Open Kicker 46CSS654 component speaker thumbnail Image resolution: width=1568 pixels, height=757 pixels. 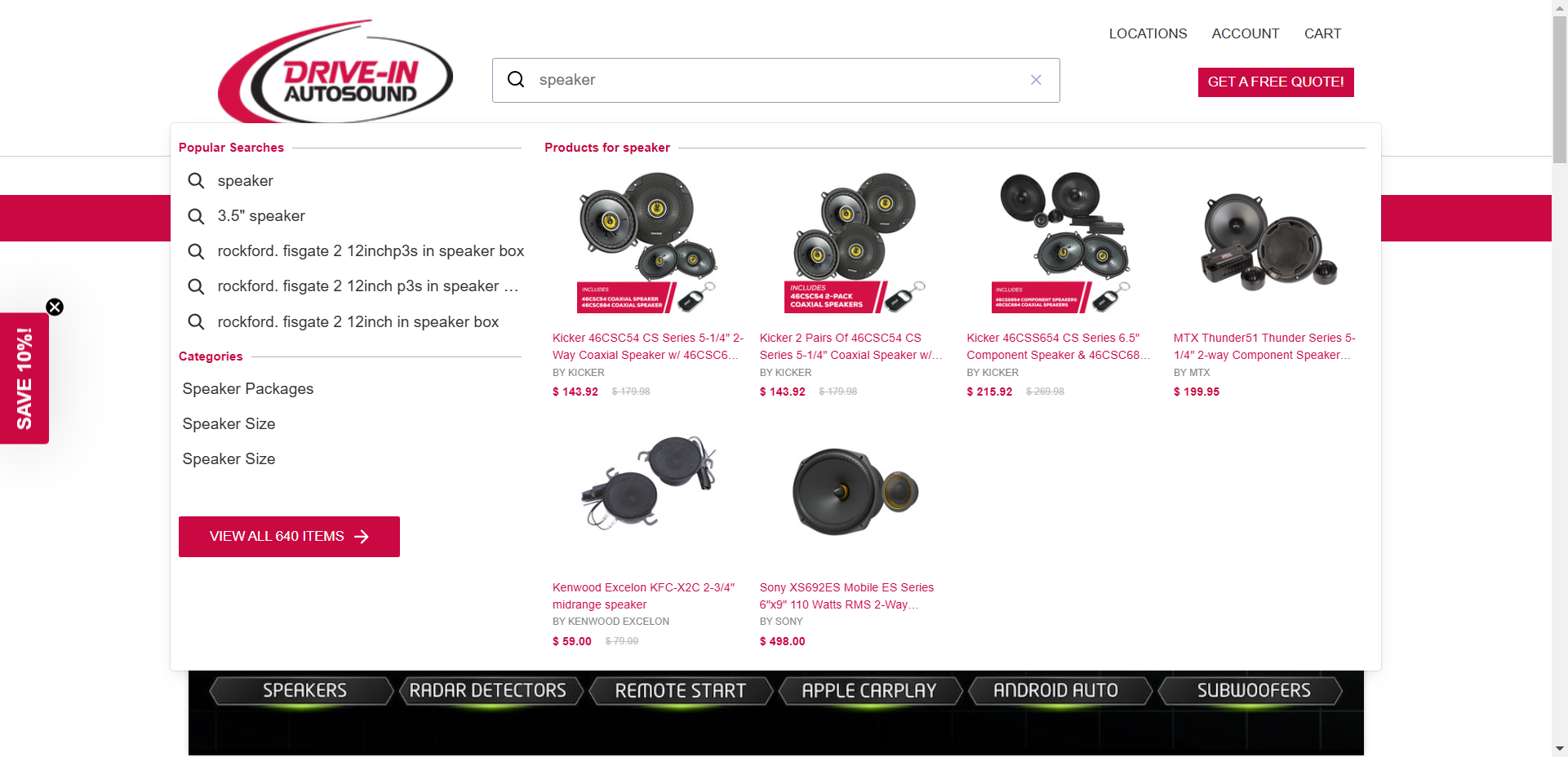pyautogui.click(x=1061, y=243)
